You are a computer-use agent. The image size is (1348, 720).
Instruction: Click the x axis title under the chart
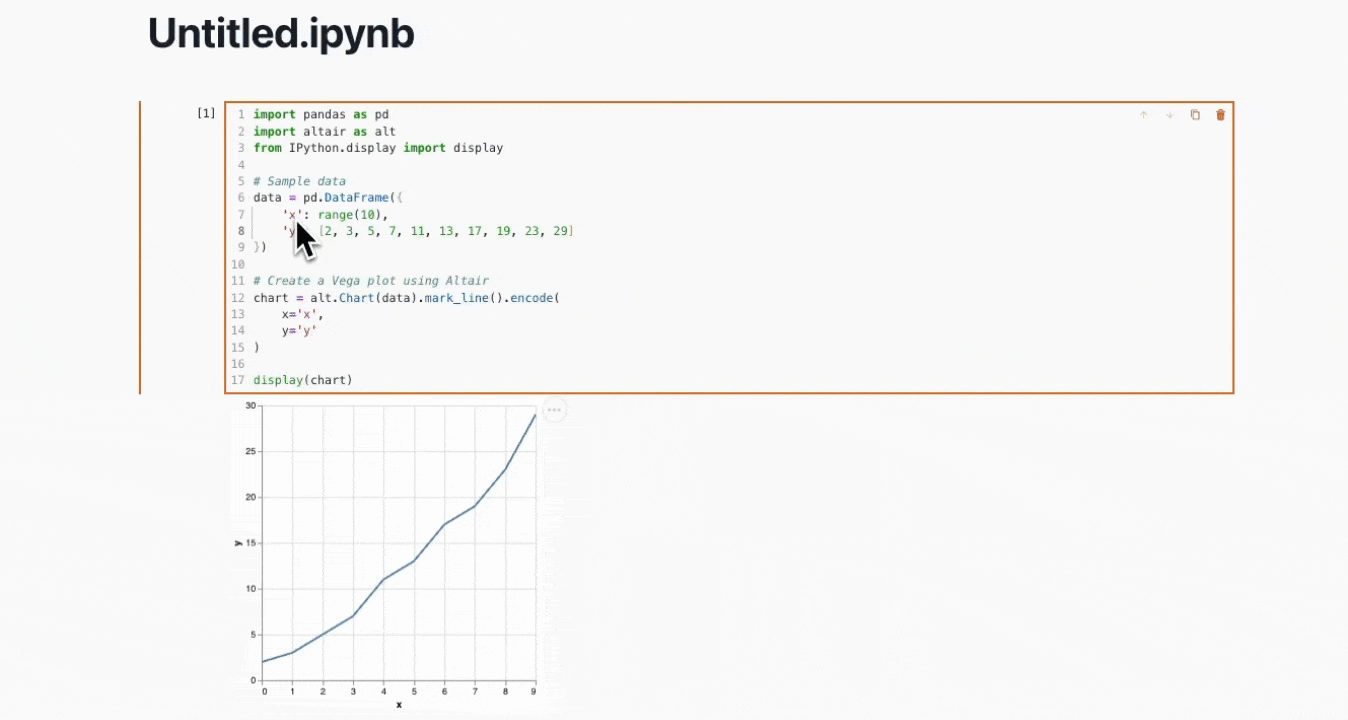(x=399, y=705)
